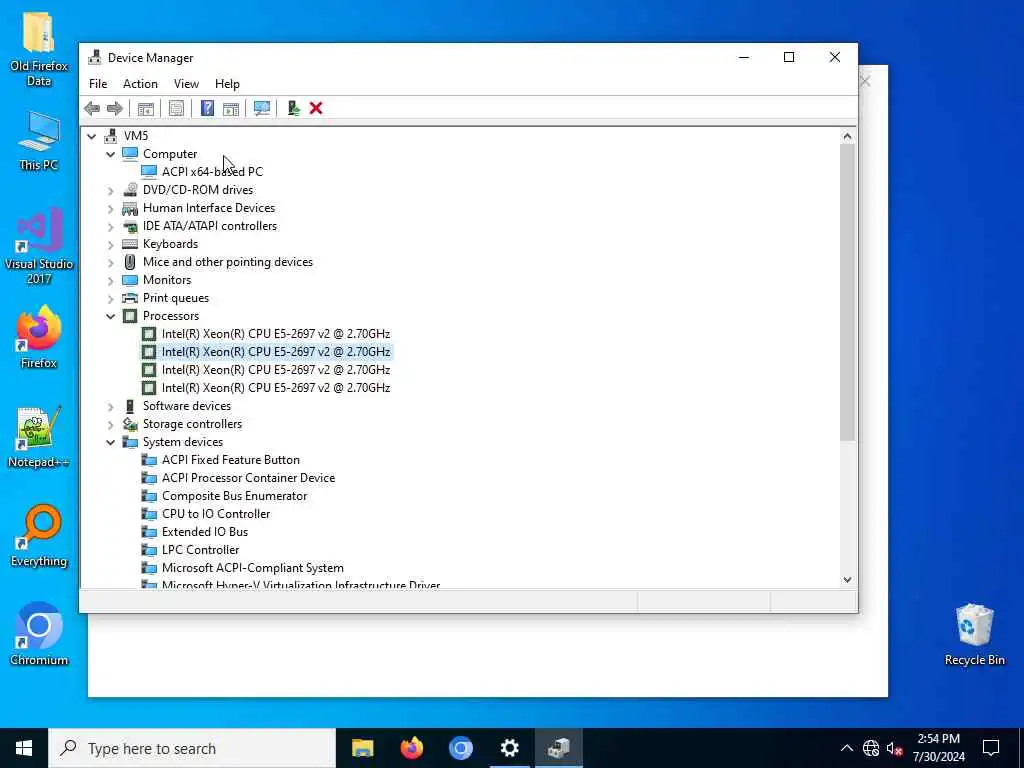Select the first Intel Xeon processor entry
This screenshot has height=768, width=1024.
pos(276,334)
